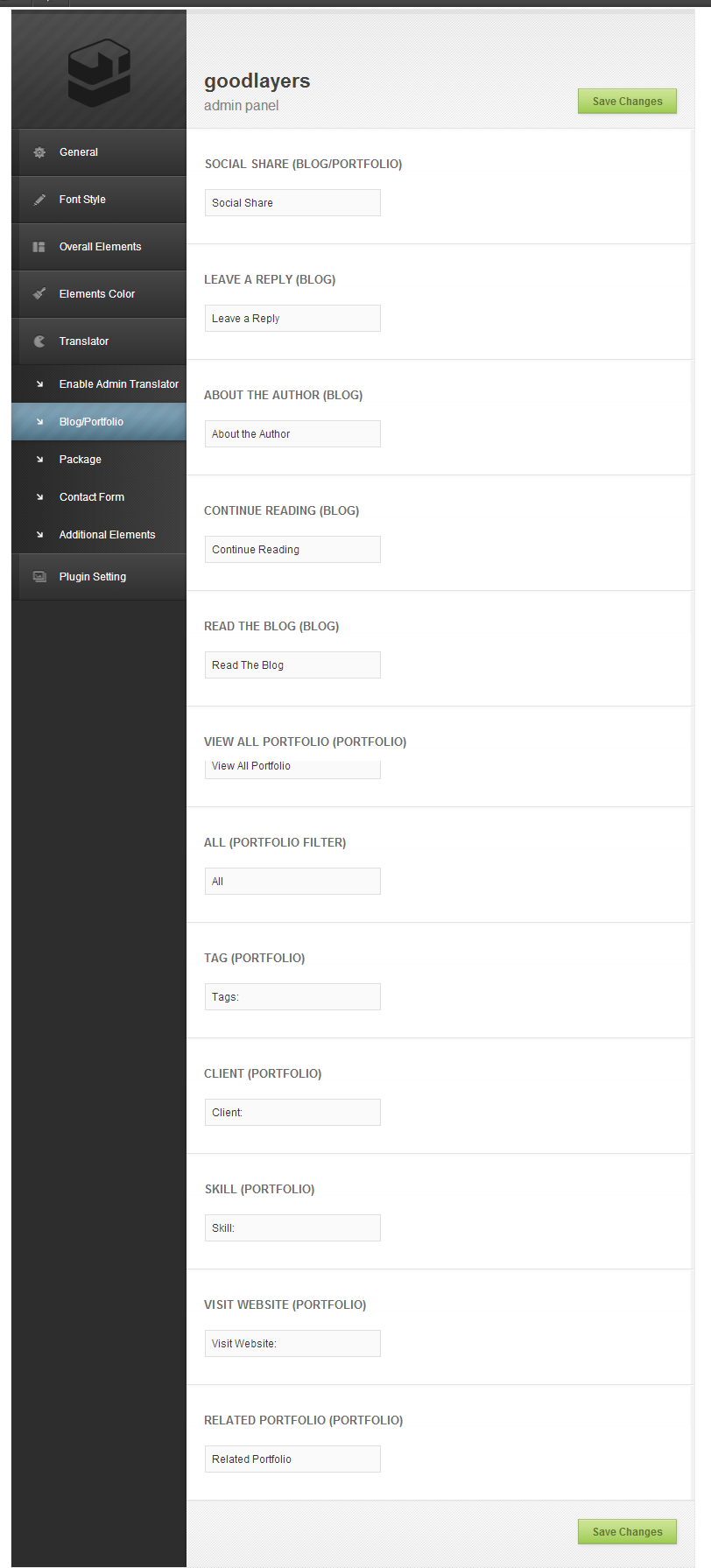Click the Related Portfolio text field
The width and height of the screenshot is (711, 1568).
pos(292,1459)
